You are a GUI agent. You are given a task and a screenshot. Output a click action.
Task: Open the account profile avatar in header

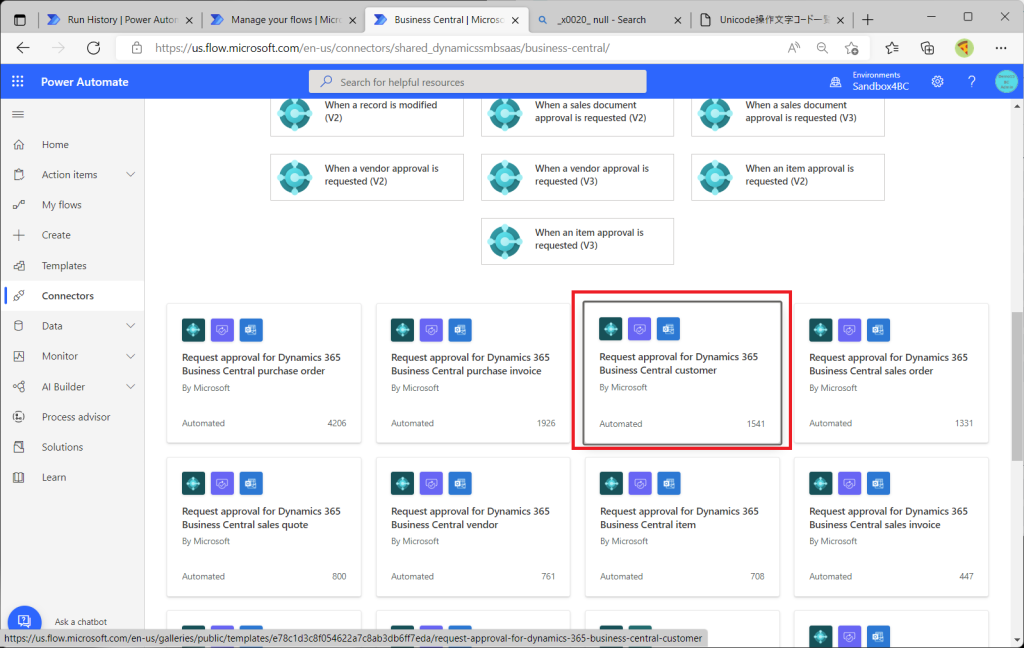coord(1006,82)
